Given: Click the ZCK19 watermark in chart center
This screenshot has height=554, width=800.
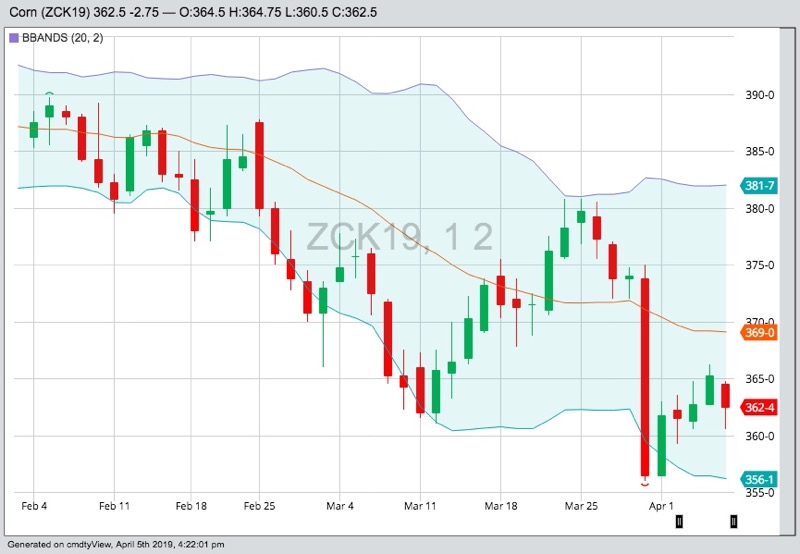Looking at the screenshot, I should tap(399, 237).
